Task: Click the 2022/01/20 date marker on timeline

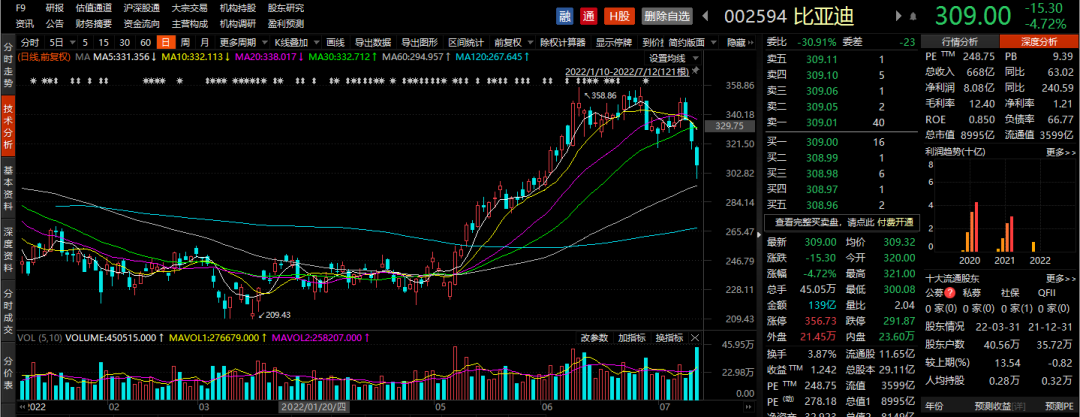Action: (311, 408)
